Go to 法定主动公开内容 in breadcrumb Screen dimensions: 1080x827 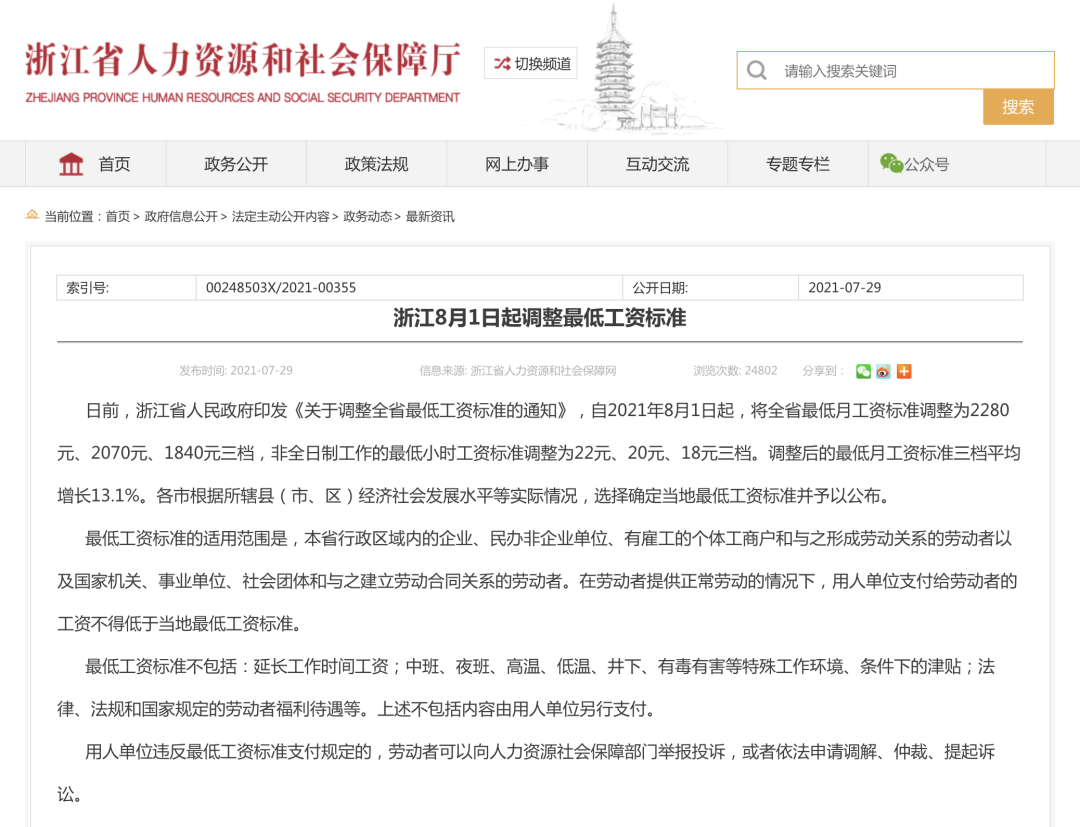(x=280, y=216)
